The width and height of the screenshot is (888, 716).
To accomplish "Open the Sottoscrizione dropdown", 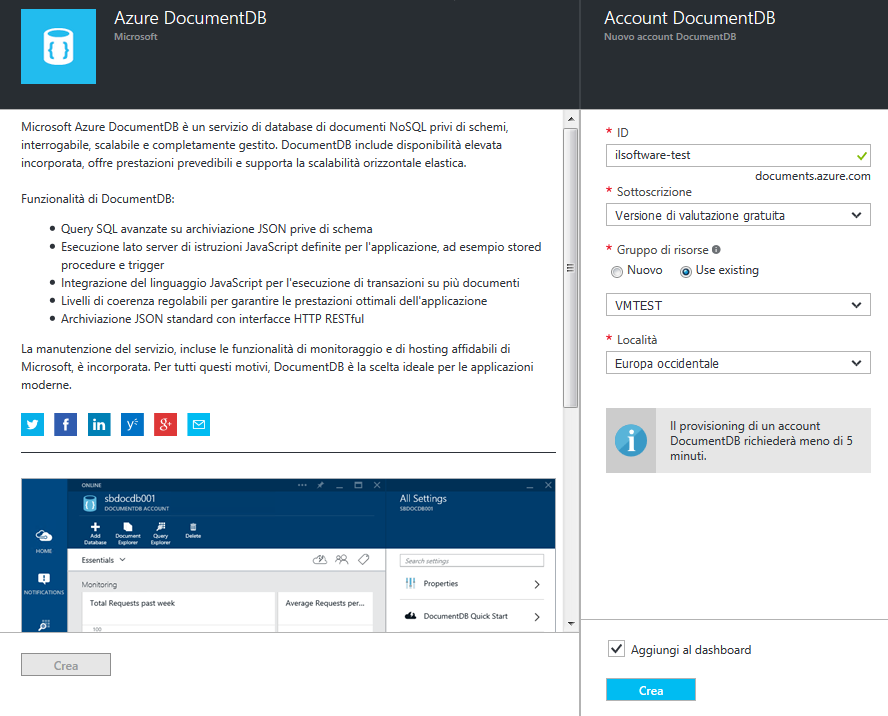I will (x=738, y=215).
